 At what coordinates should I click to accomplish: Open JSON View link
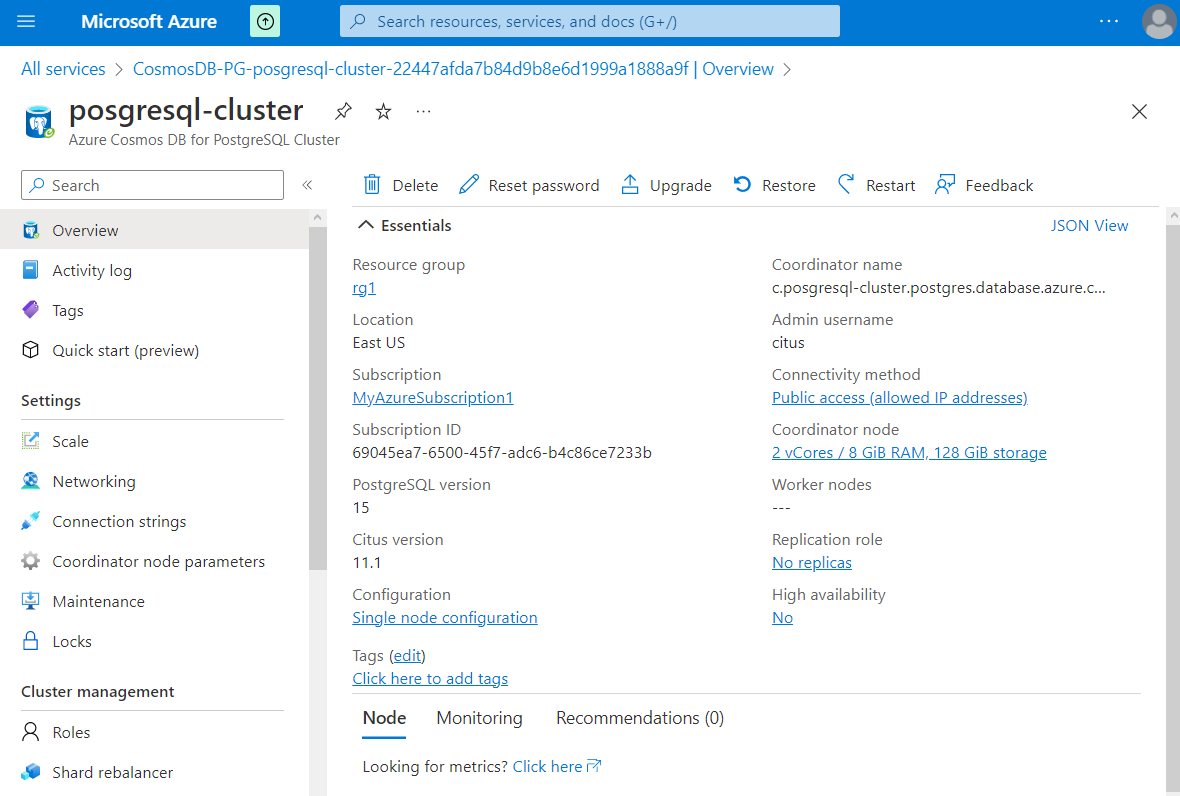1089,226
